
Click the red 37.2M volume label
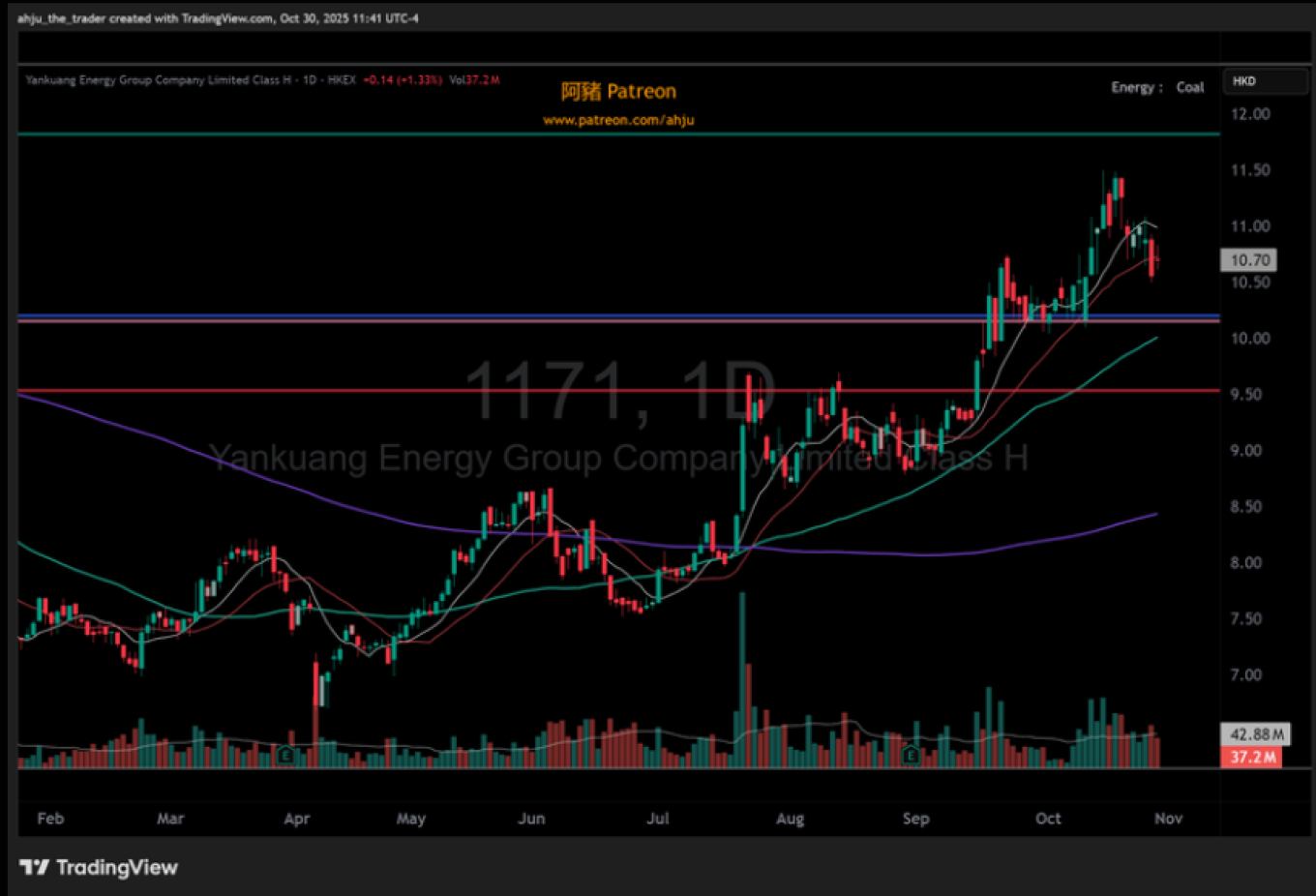coord(1253,757)
